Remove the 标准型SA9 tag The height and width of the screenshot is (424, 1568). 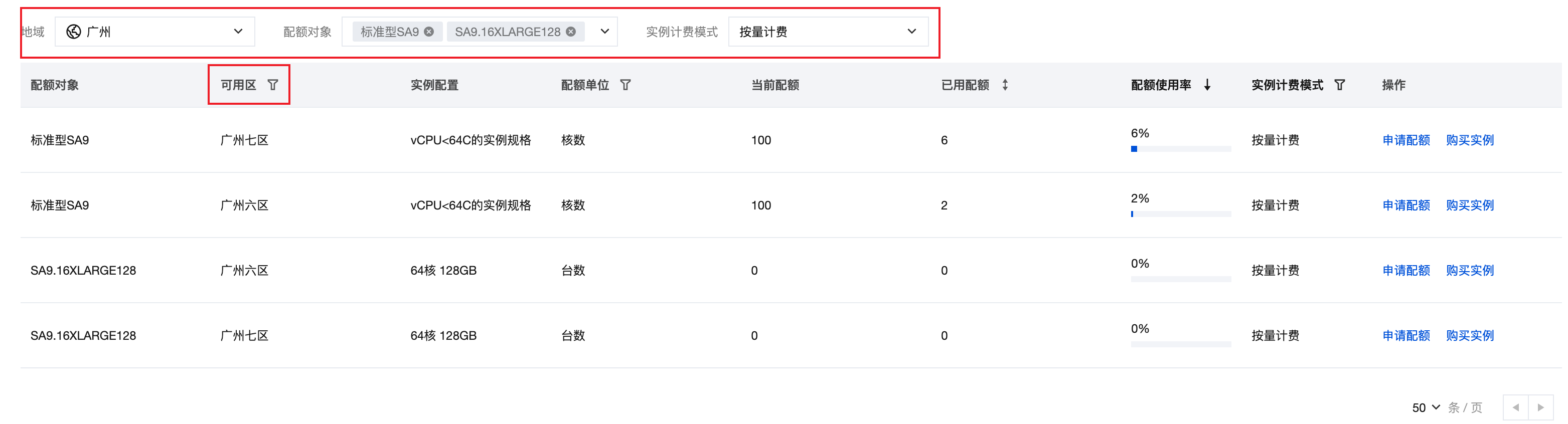tap(429, 32)
